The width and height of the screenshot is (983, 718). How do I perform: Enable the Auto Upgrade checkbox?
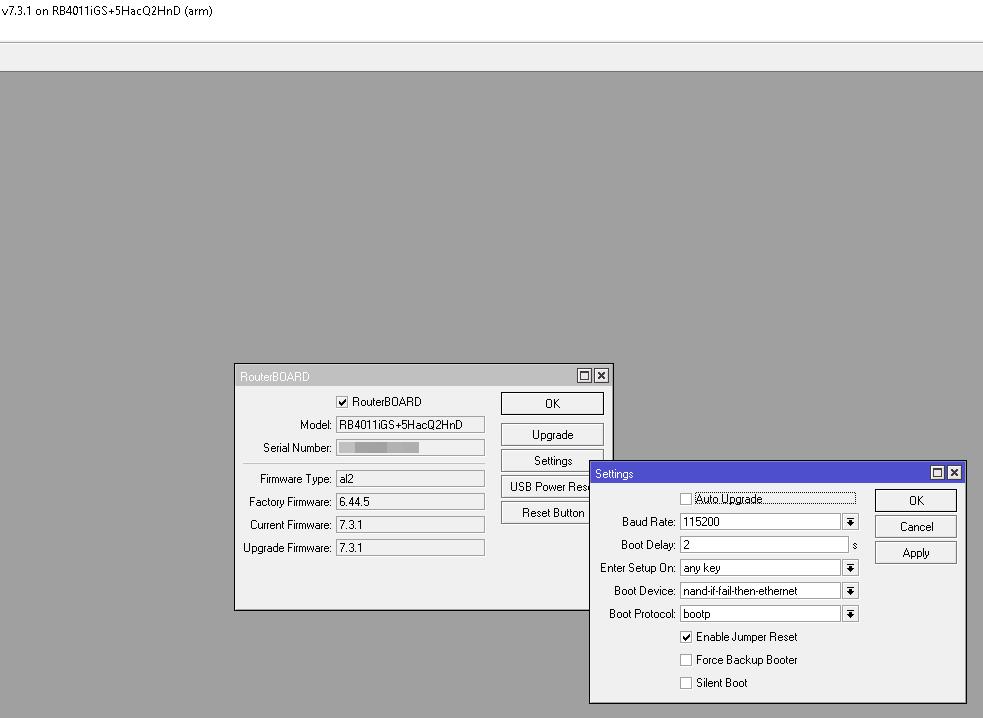click(x=686, y=499)
